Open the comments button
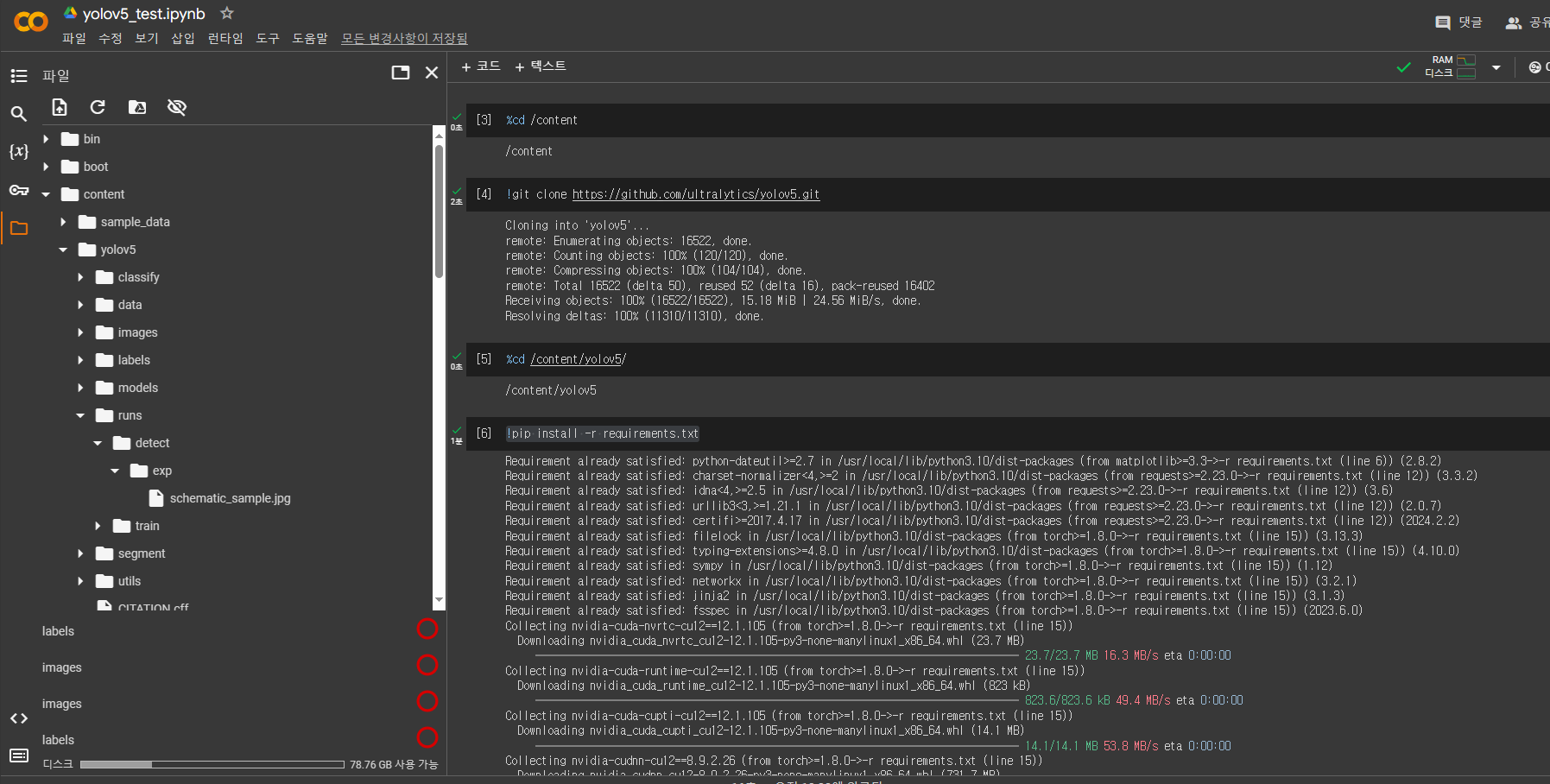 pyautogui.click(x=1458, y=22)
